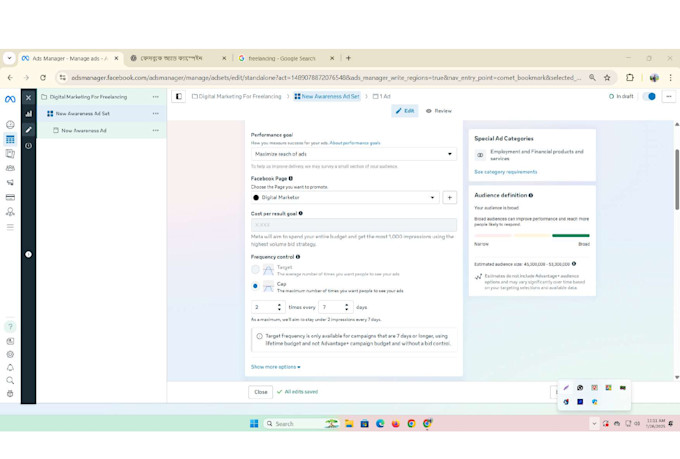Switch to the Review tab
Screen dimensions: 680x459
click(x=438, y=111)
